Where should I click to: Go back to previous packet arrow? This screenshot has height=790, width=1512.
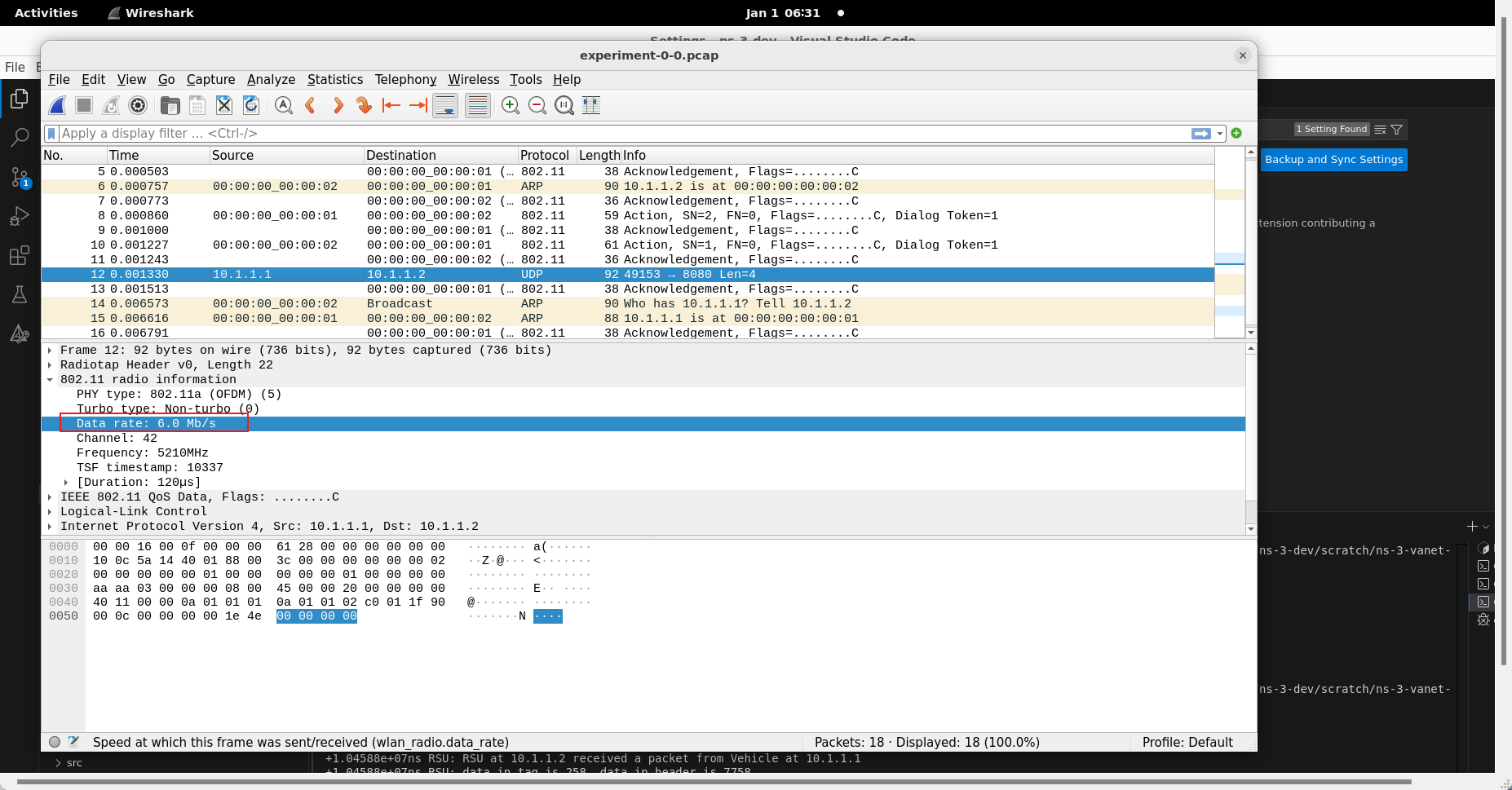[311, 105]
